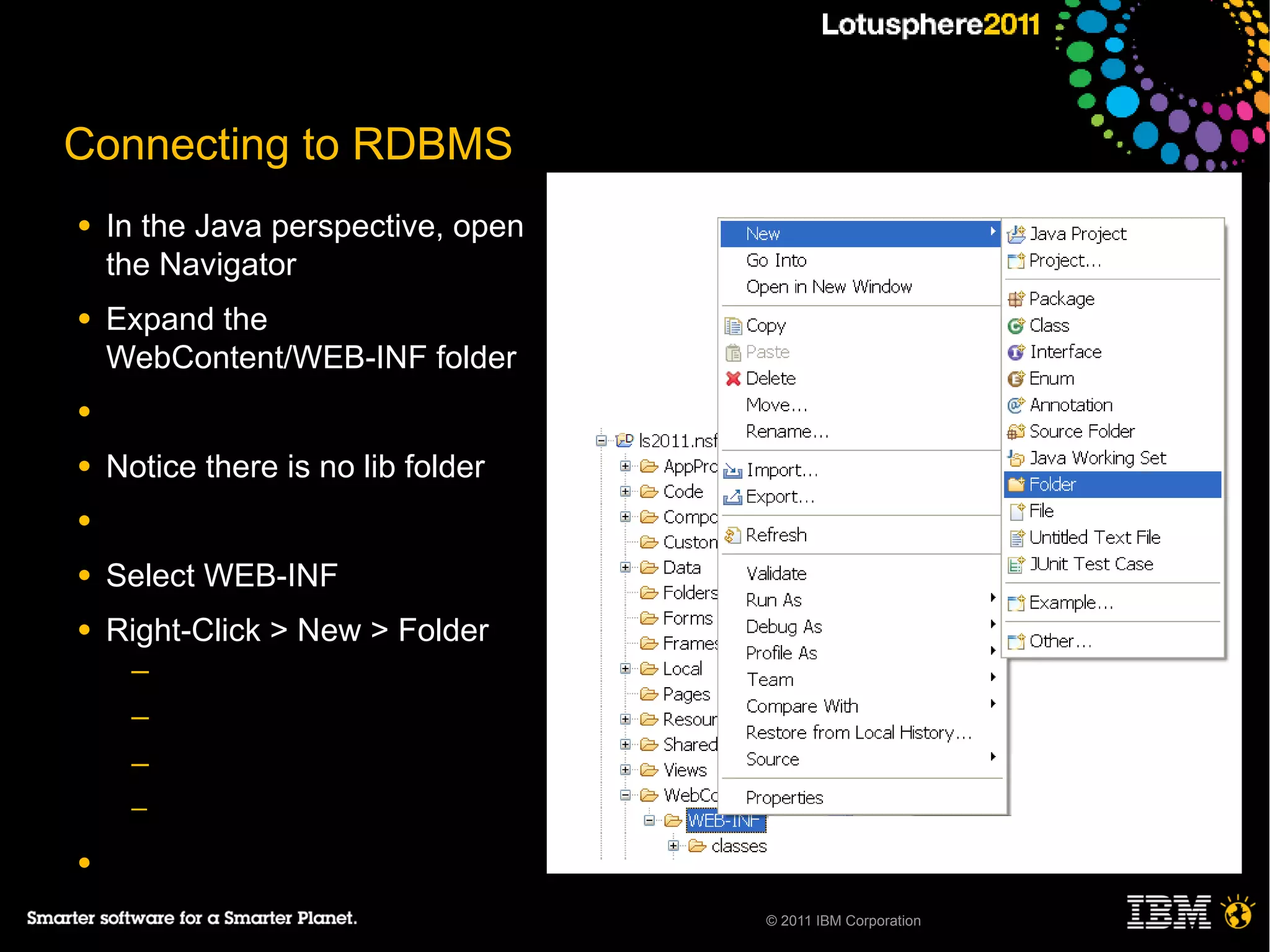
Task: Click the Import... icon
Action: [x=733, y=471]
